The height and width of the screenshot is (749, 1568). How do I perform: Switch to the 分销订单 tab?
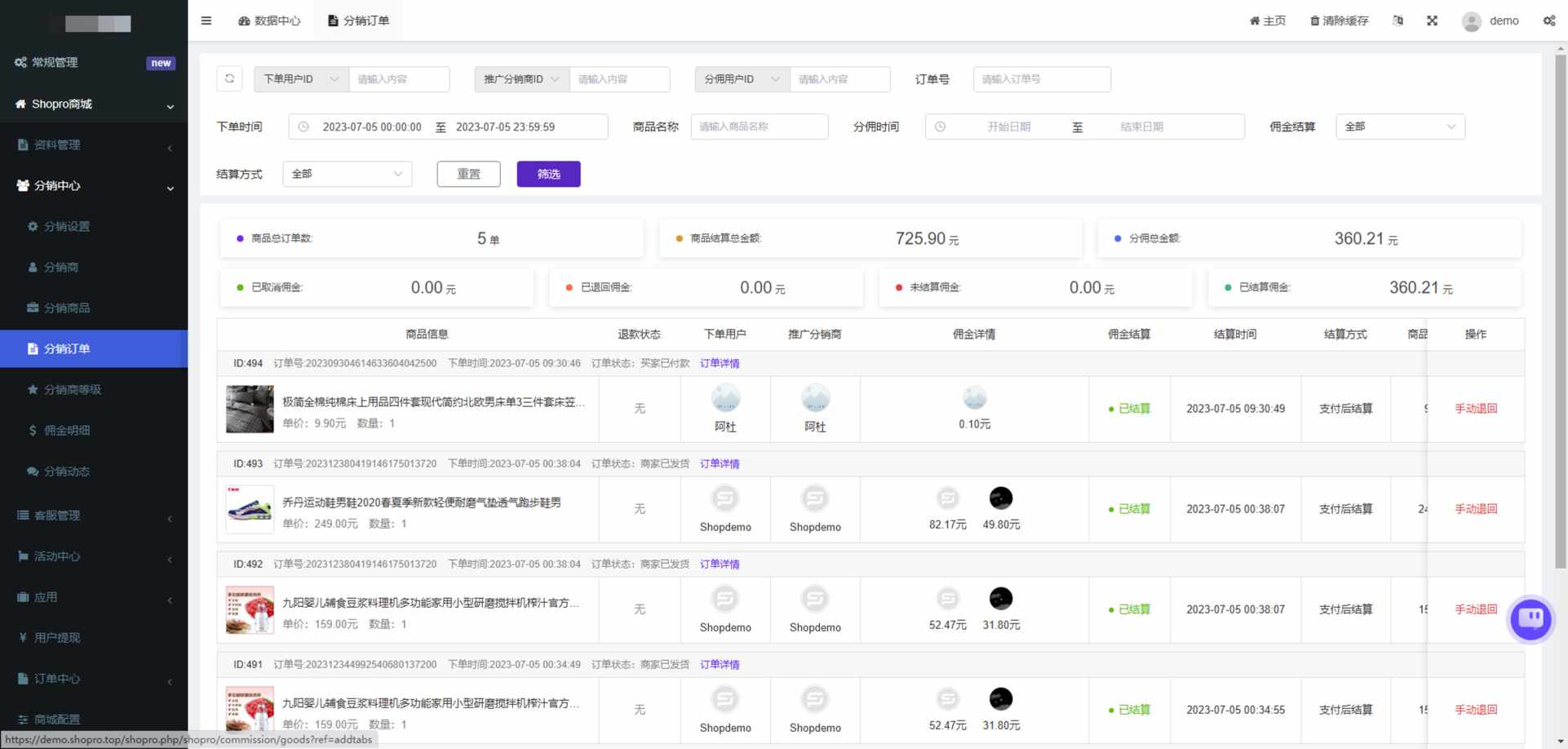tap(359, 20)
